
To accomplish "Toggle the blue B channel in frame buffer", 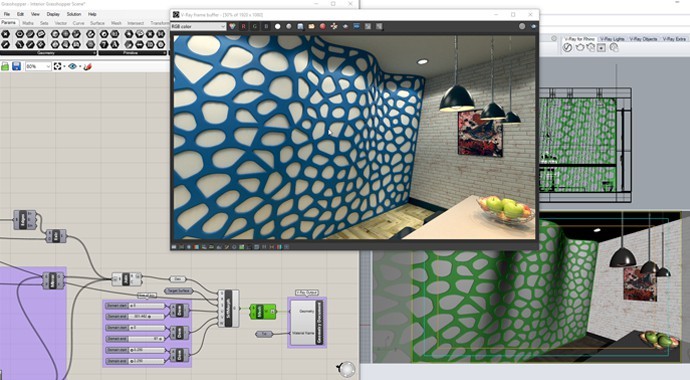I will 266,26.
